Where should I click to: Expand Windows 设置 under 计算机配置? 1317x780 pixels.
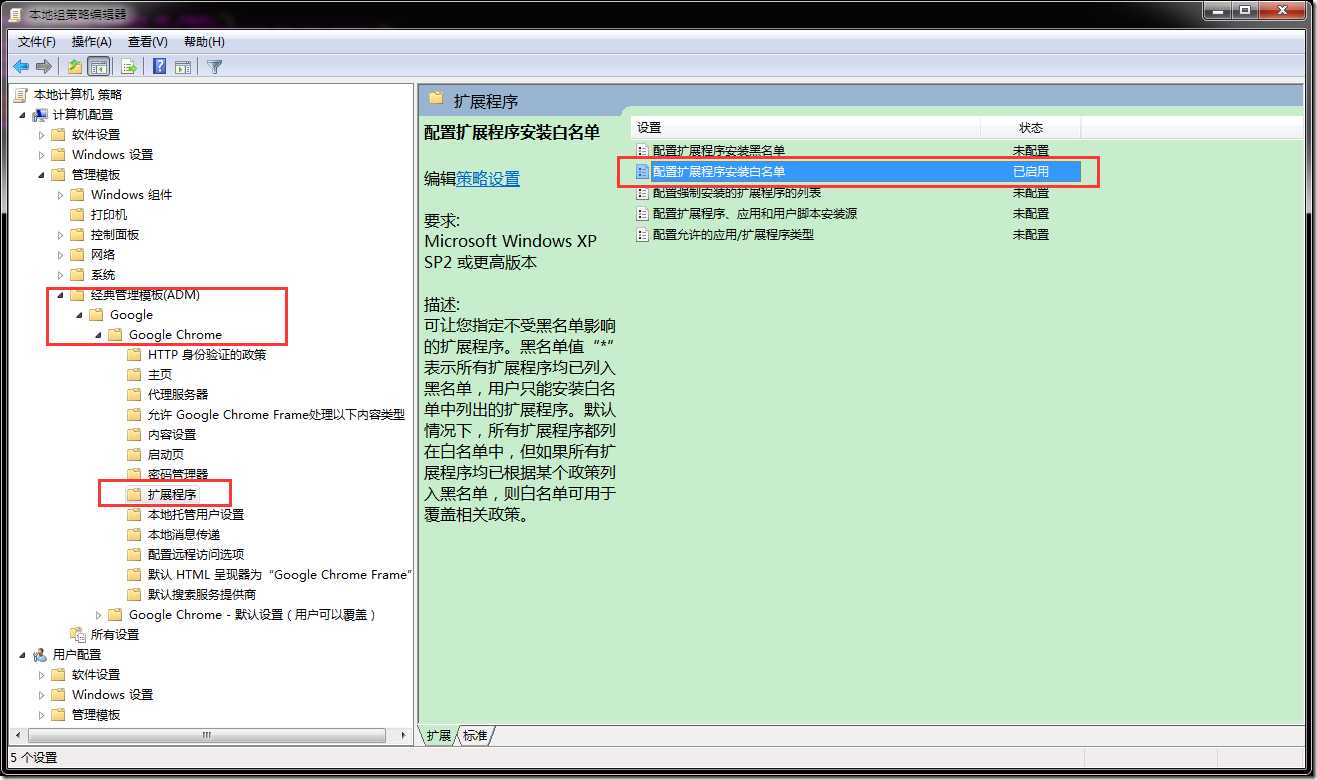[42, 155]
